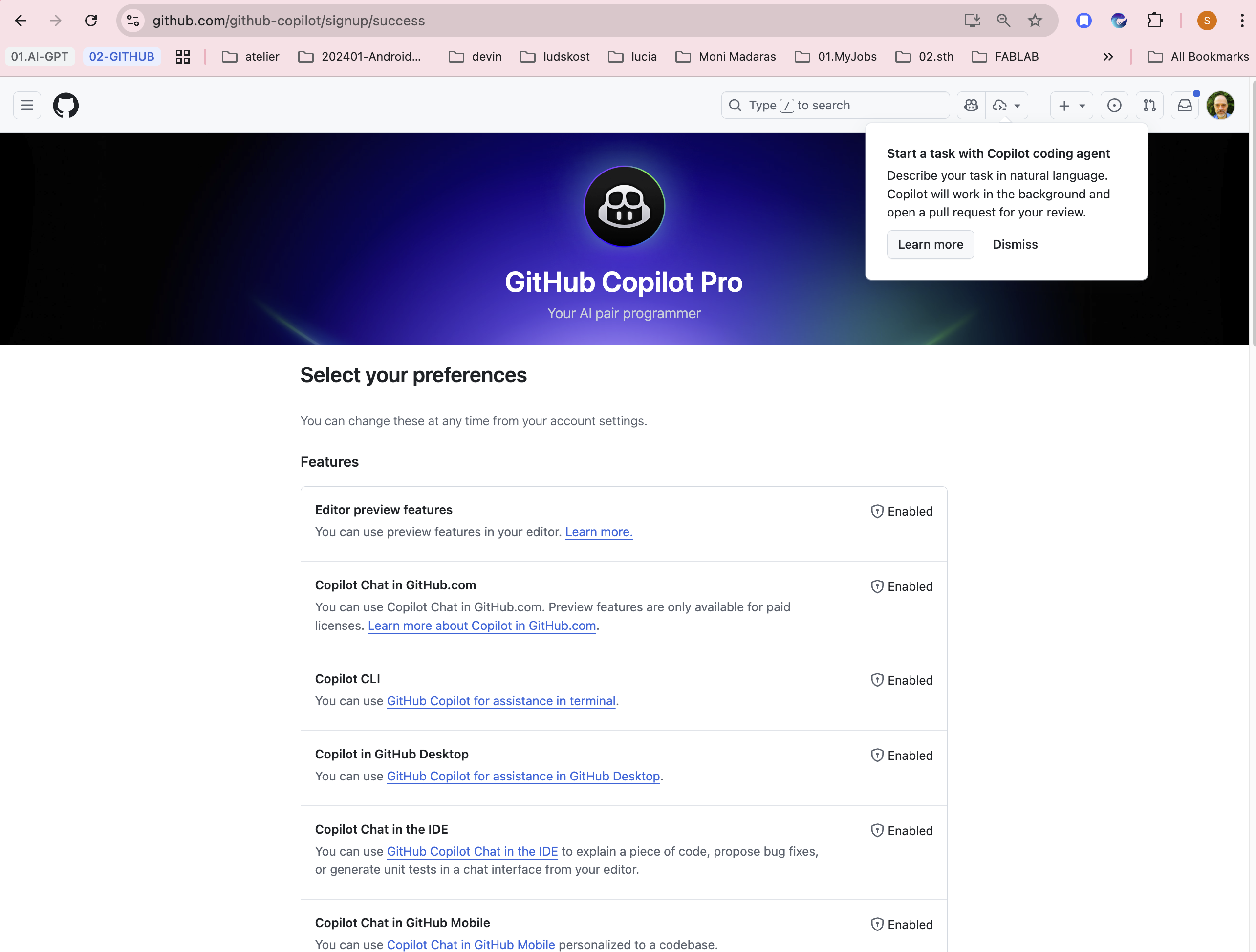Reload the page in browser
This screenshot has height=952, width=1256.
click(91, 21)
